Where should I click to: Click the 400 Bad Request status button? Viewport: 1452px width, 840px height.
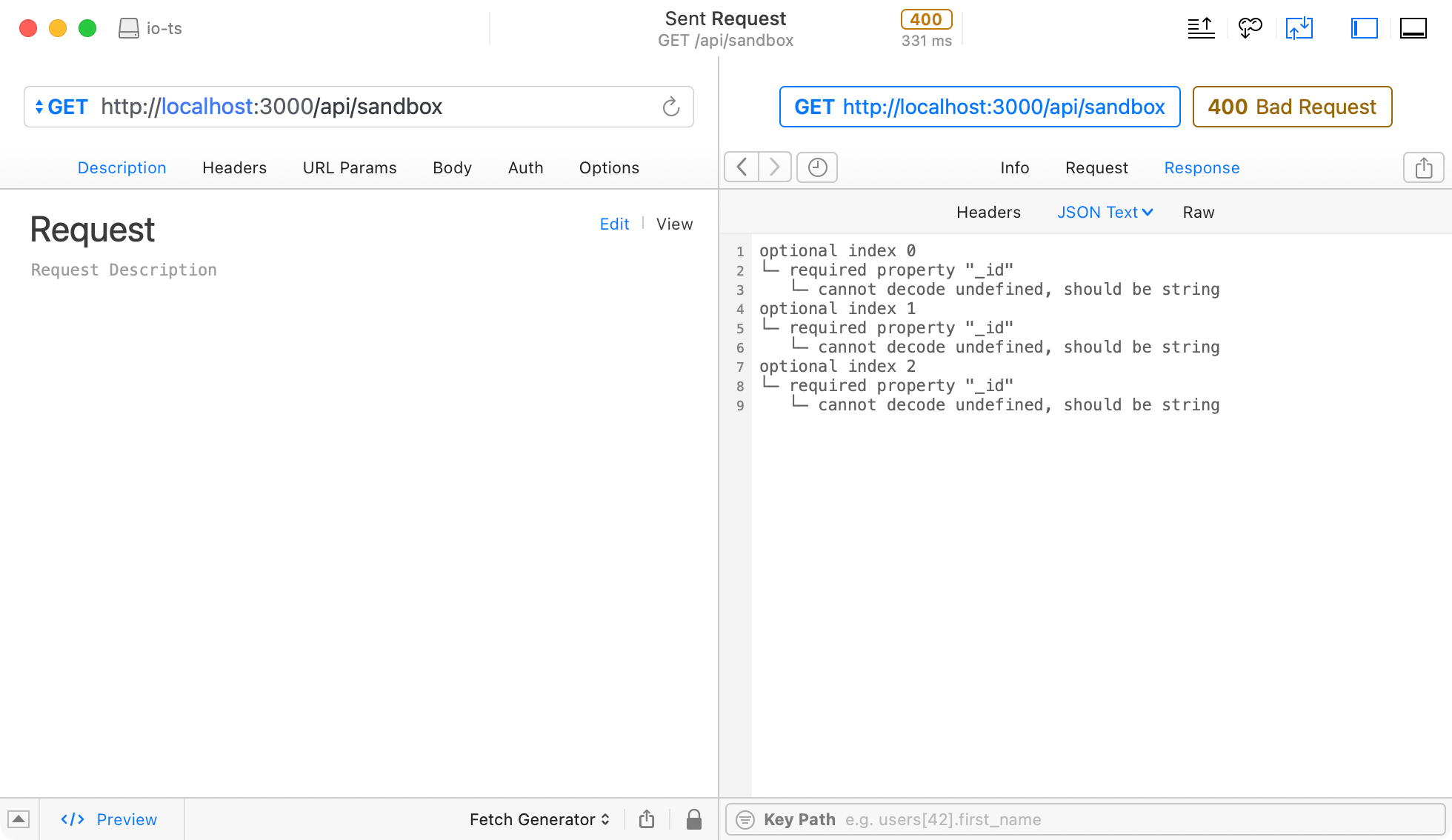tap(1292, 107)
